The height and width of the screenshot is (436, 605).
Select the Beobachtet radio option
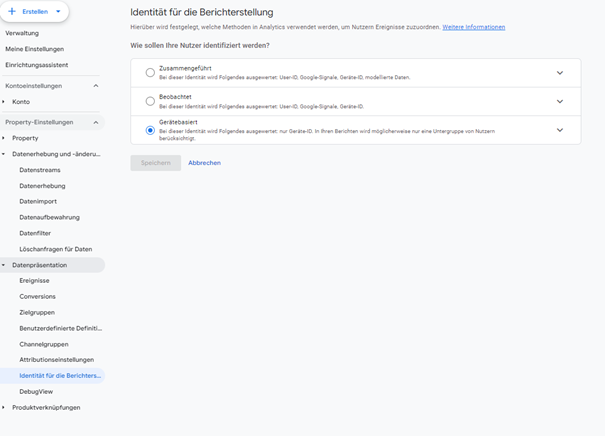tap(150, 101)
